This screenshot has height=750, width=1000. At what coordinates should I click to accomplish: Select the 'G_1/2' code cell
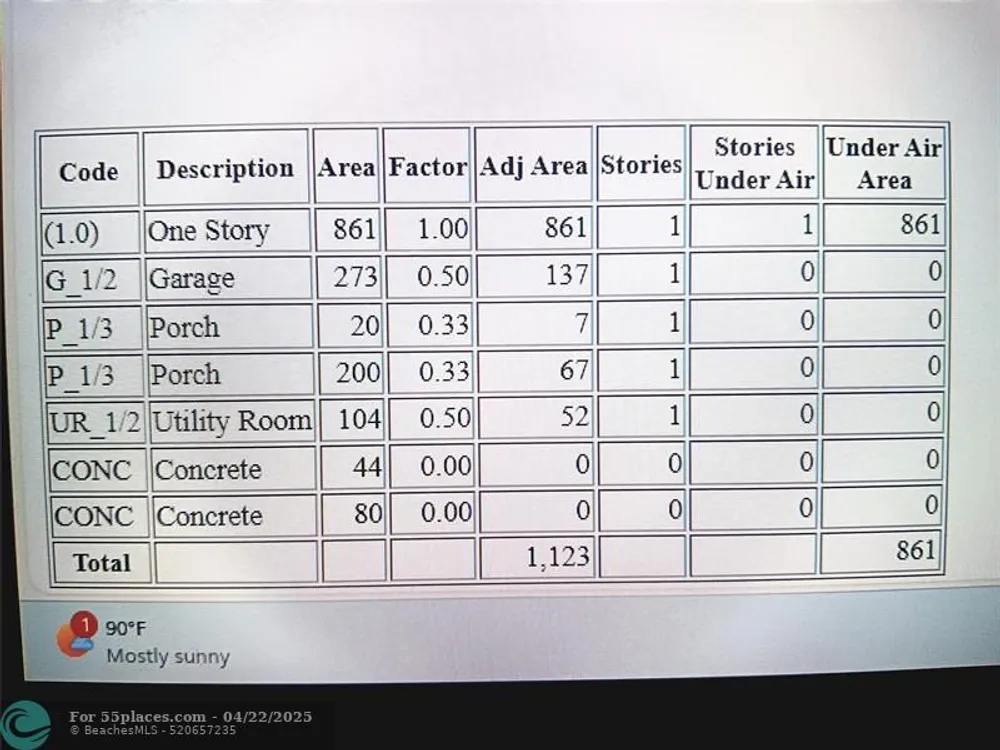pyautogui.click(x=92, y=280)
